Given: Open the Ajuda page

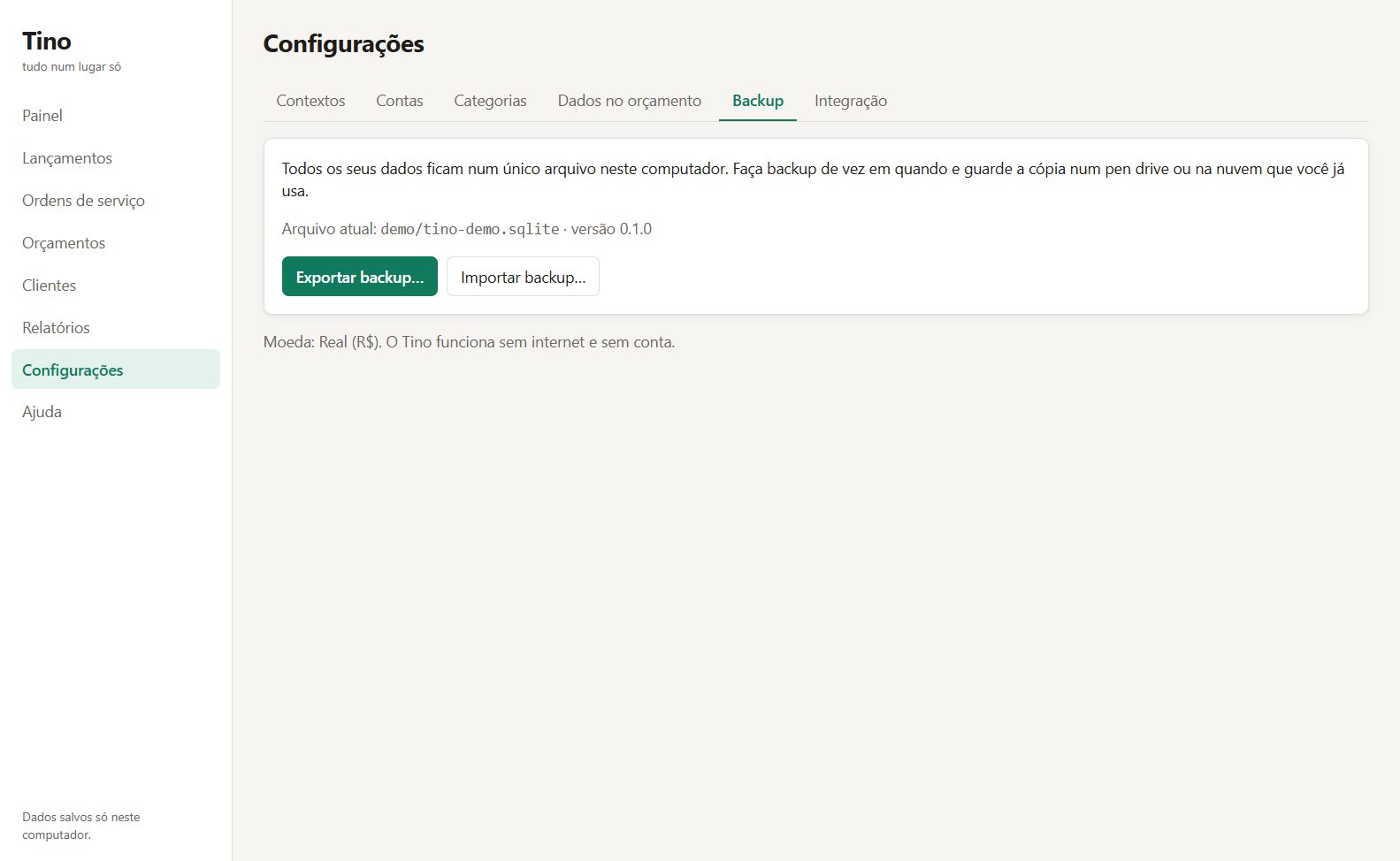Looking at the screenshot, I should click(x=115, y=412).
